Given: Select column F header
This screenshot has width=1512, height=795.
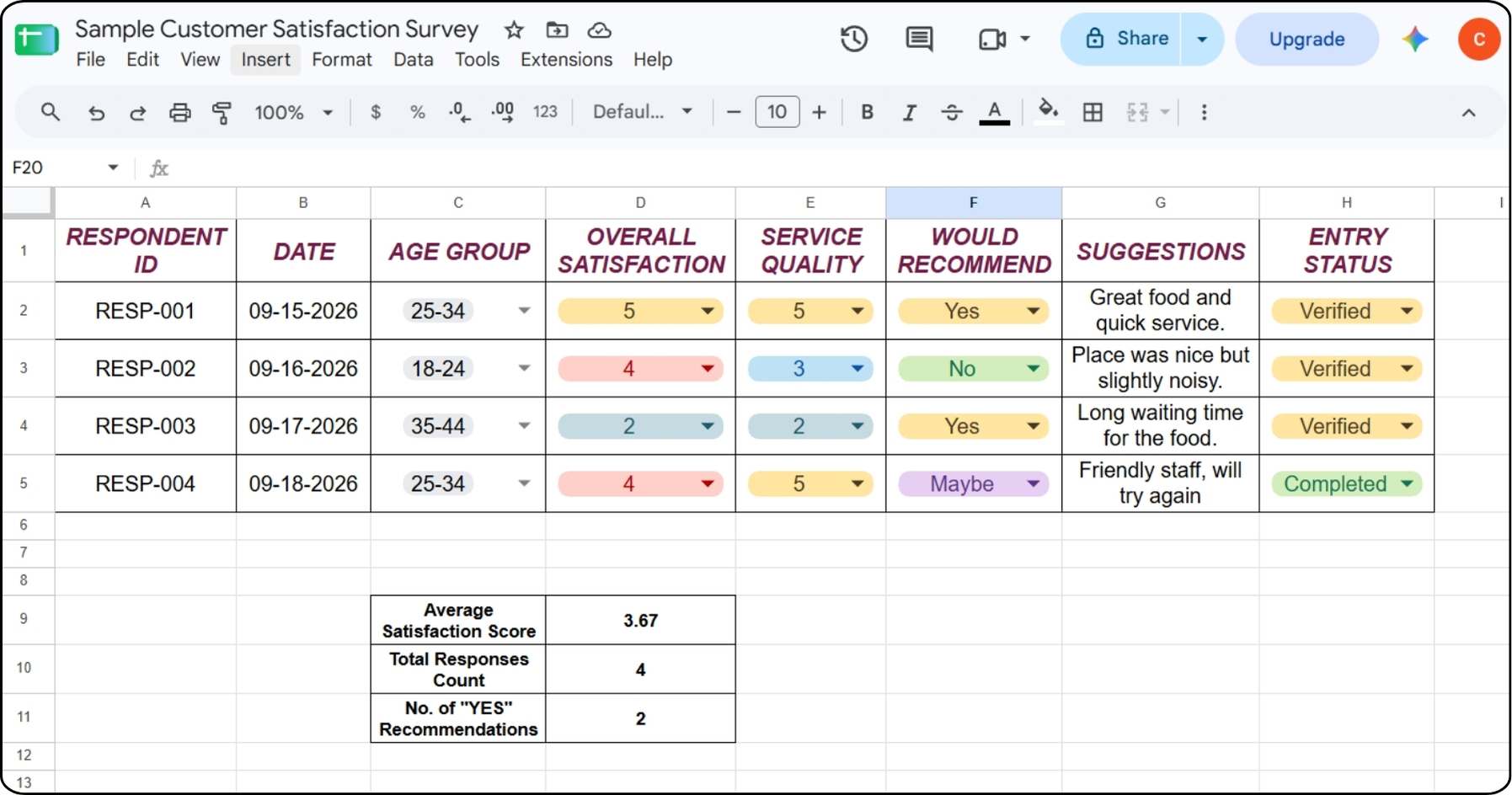Looking at the screenshot, I should [x=974, y=202].
